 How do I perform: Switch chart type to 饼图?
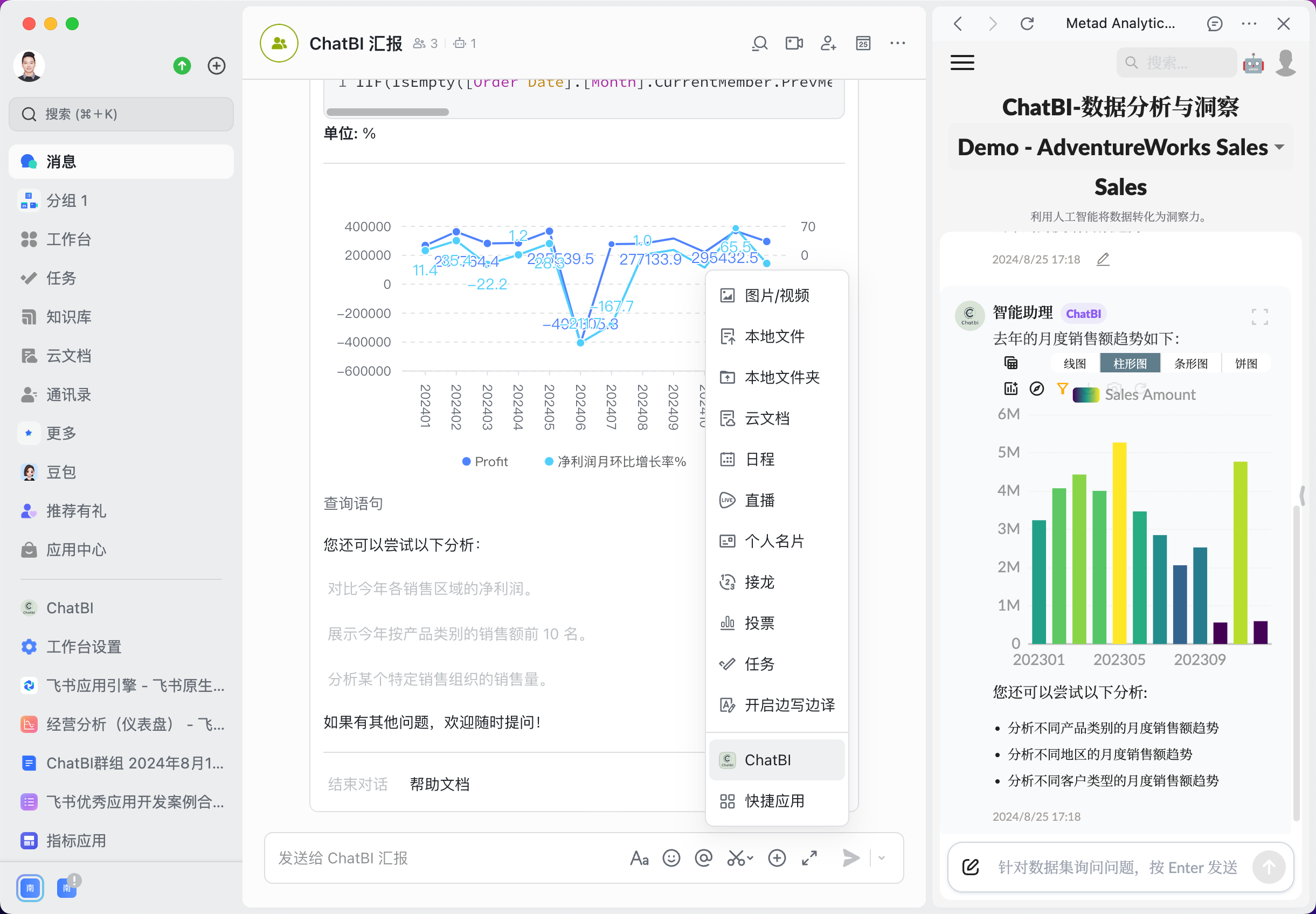[1245, 364]
